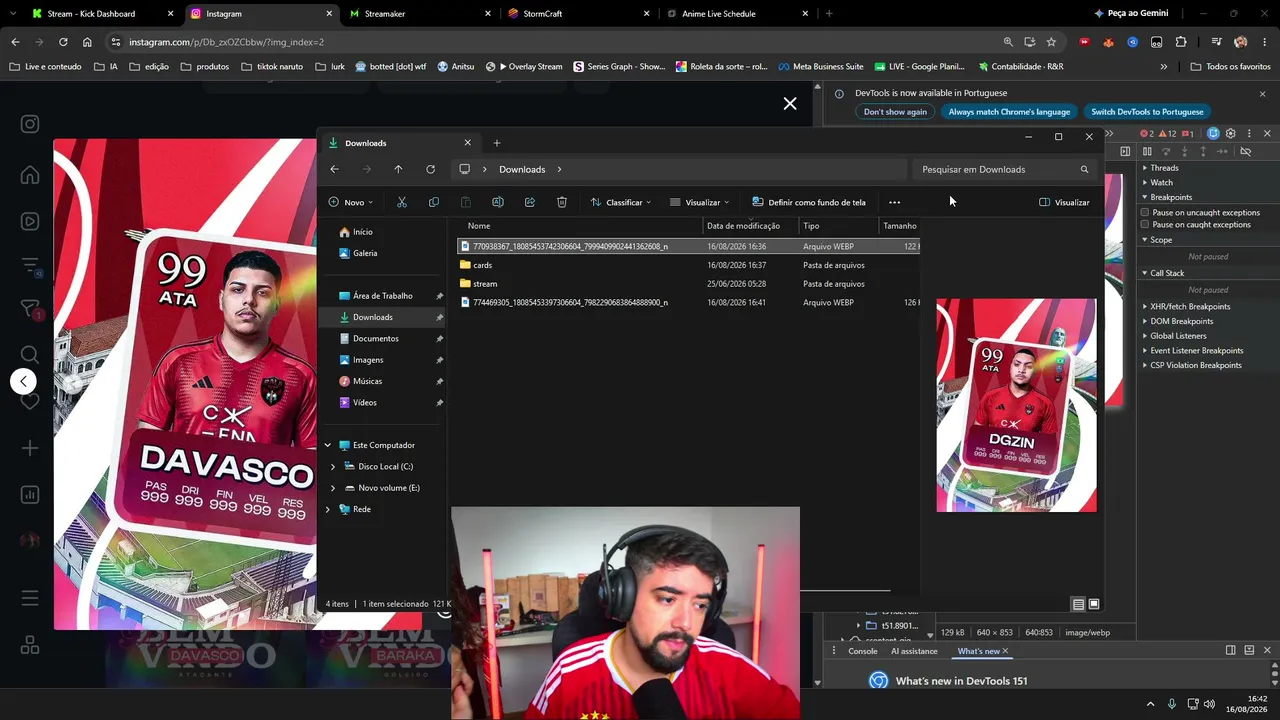1280x720 pixels.
Task: Click Don't show again in DevTools banner
Action: click(895, 112)
